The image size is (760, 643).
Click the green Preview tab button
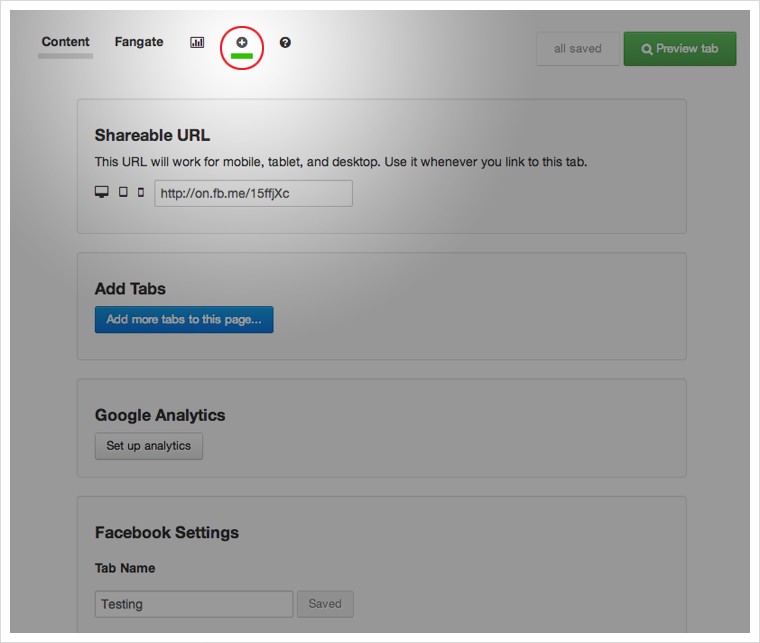pyautogui.click(x=680, y=48)
